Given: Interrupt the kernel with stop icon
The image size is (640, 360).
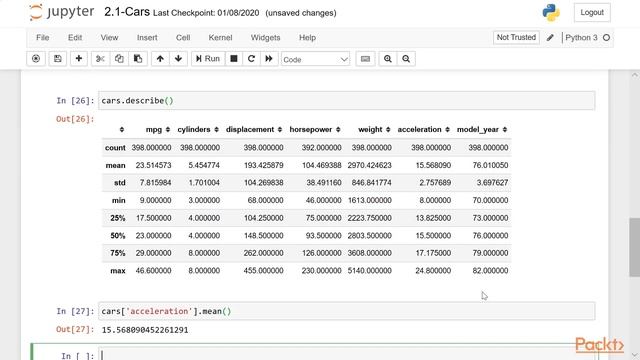Looking at the screenshot, I should pyautogui.click(x=234, y=59).
